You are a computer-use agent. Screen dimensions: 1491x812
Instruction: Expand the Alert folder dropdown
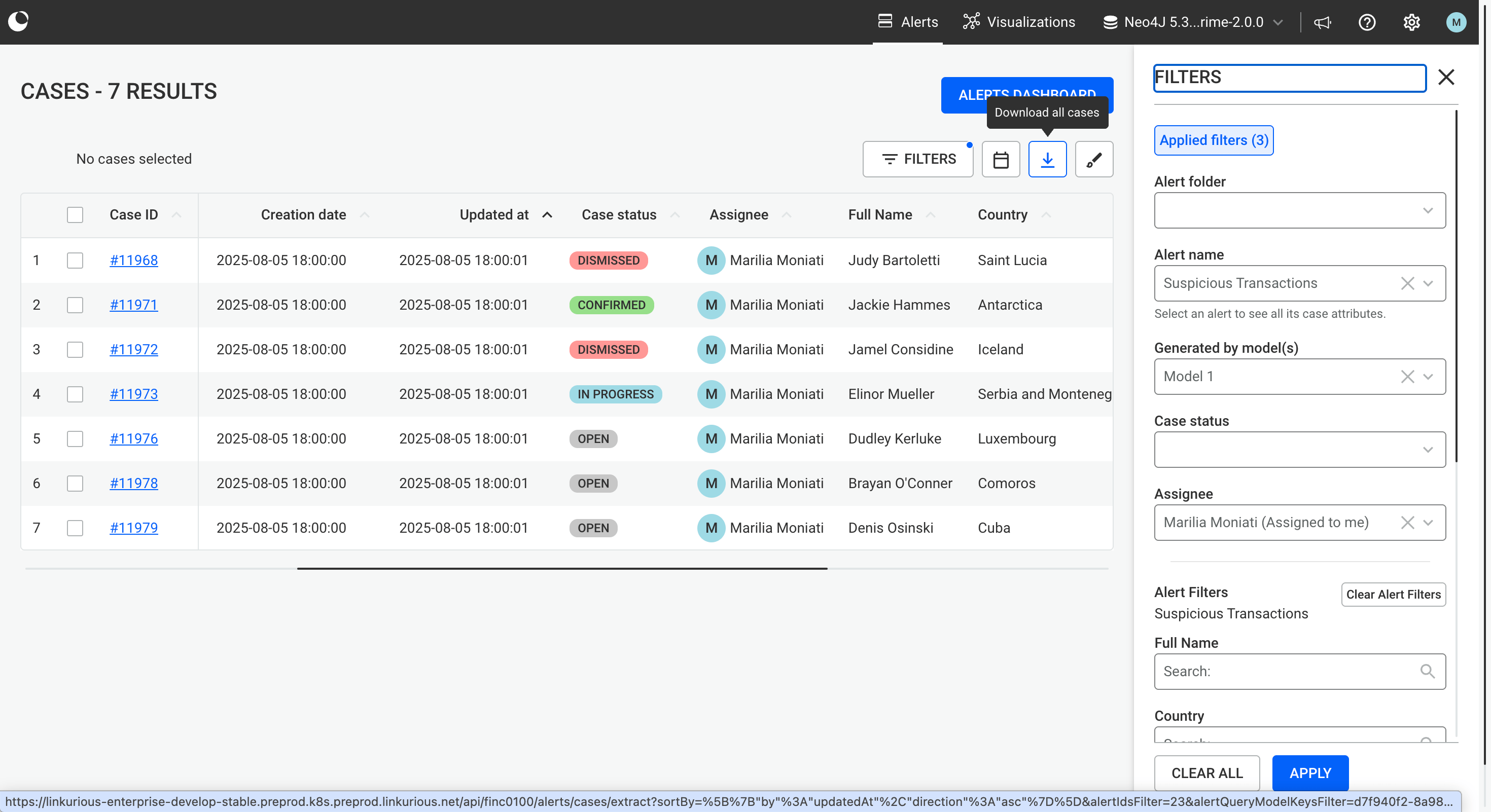[1299, 210]
